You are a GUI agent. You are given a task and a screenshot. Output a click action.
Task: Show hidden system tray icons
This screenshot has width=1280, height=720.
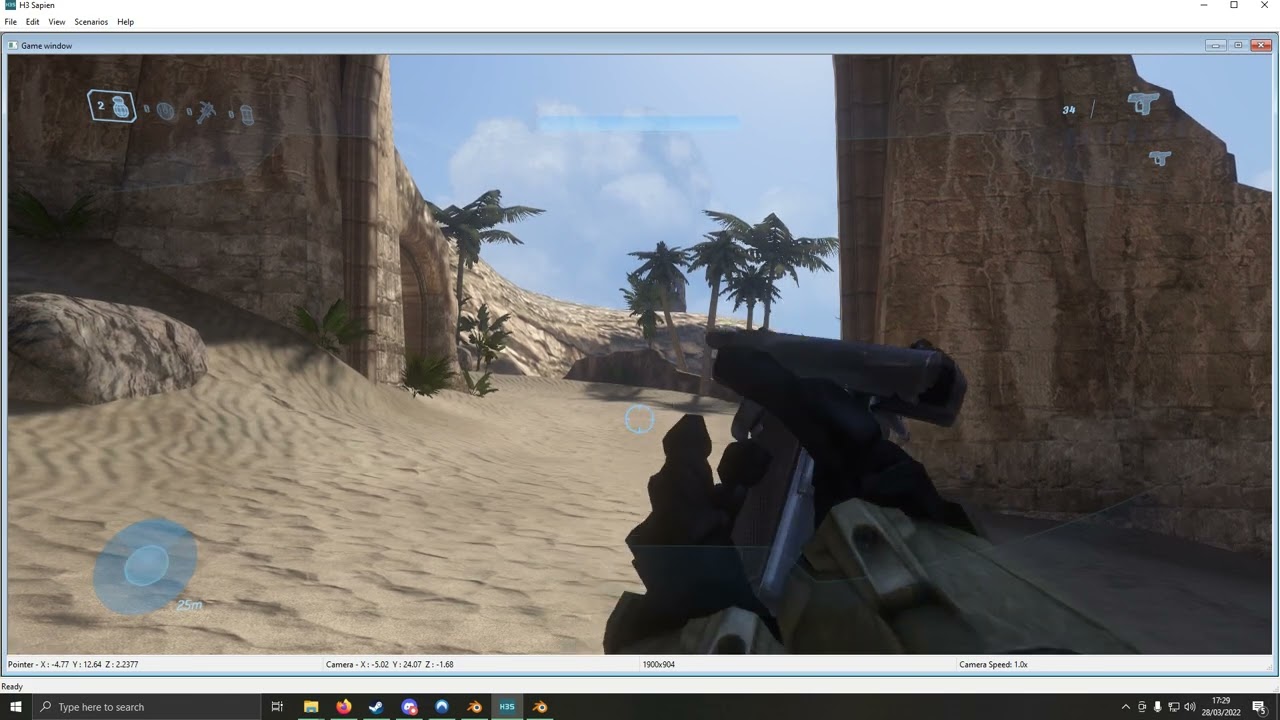(x=1126, y=707)
